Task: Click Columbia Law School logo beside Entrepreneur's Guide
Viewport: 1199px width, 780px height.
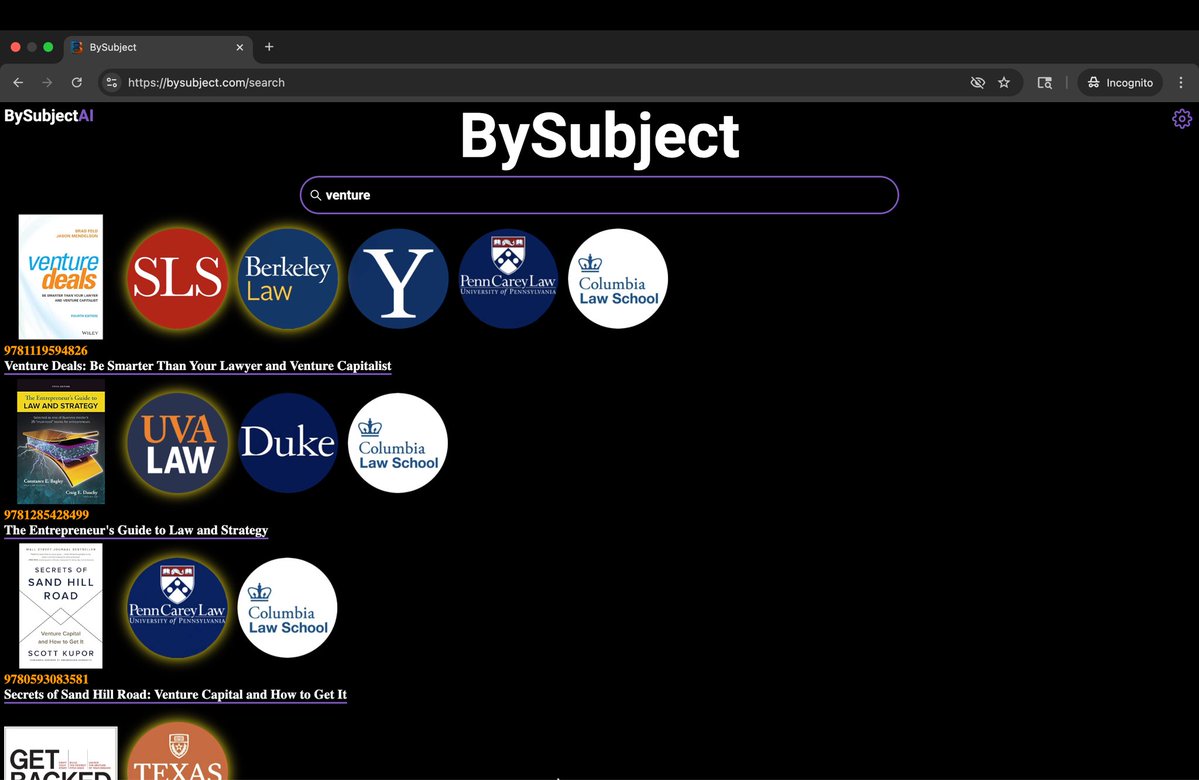Action: [398, 443]
